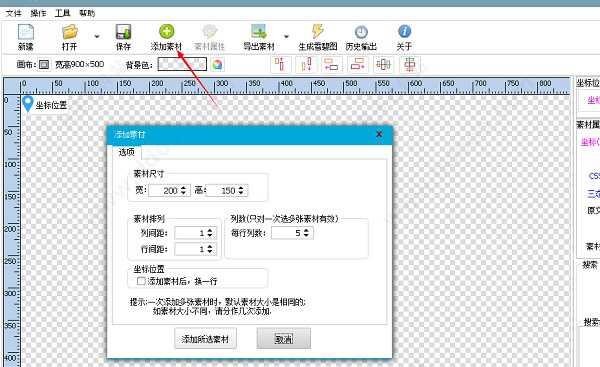Click the 添加所选素材 button
The image size is (600, 367).
point(205,338)
